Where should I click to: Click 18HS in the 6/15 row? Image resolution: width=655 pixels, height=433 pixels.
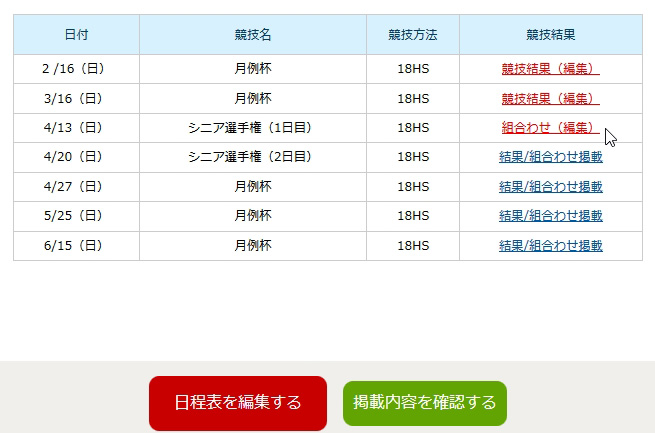(413, 246)
